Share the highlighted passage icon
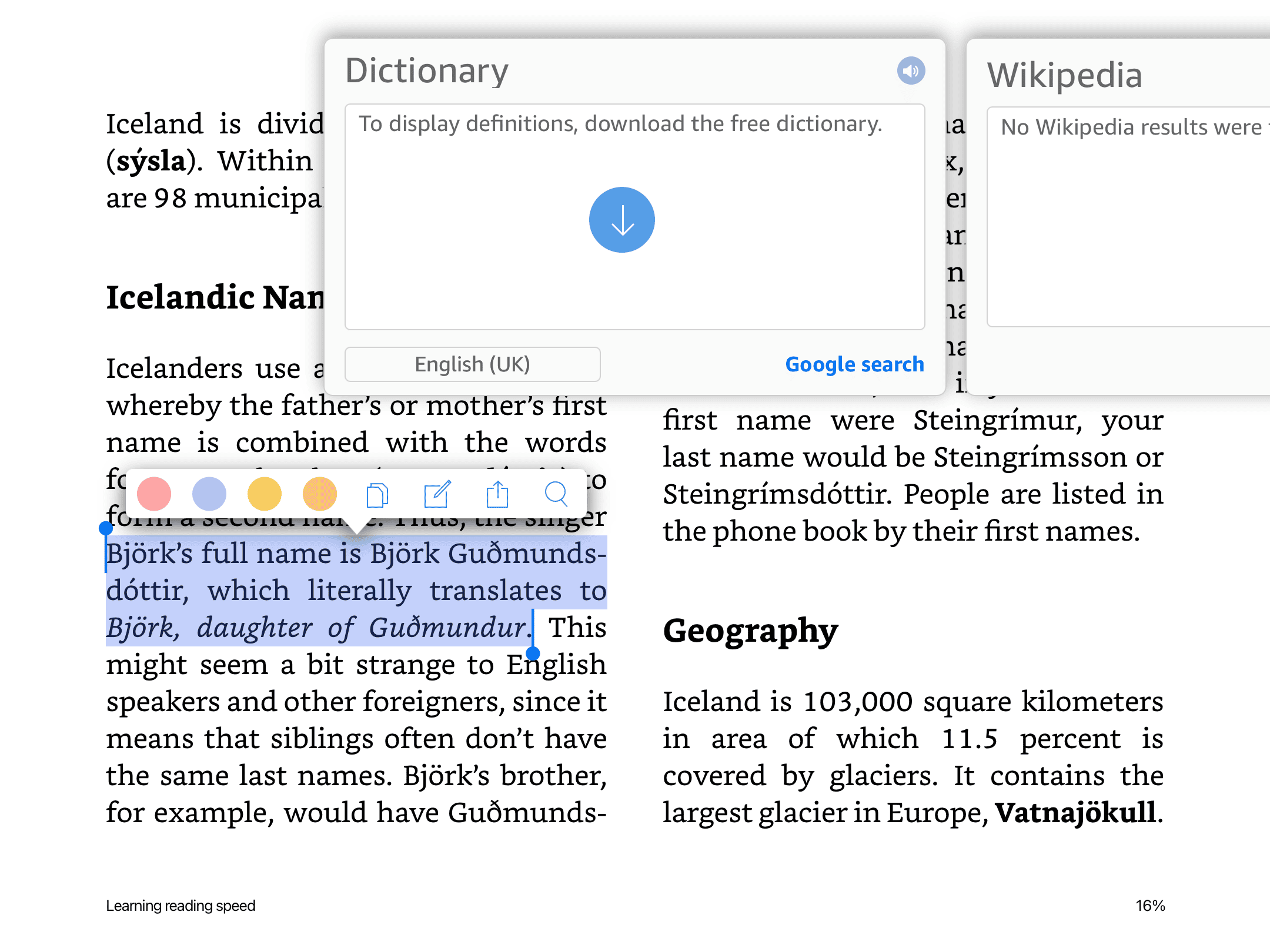The image size is (1270, 952). [x=497, y=494]
